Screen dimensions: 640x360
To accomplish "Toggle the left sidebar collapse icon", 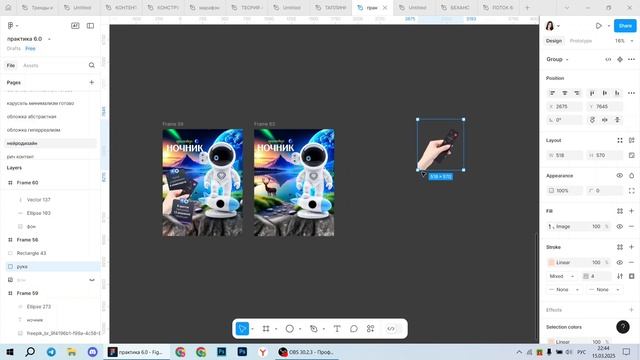I will coord(90,26).
